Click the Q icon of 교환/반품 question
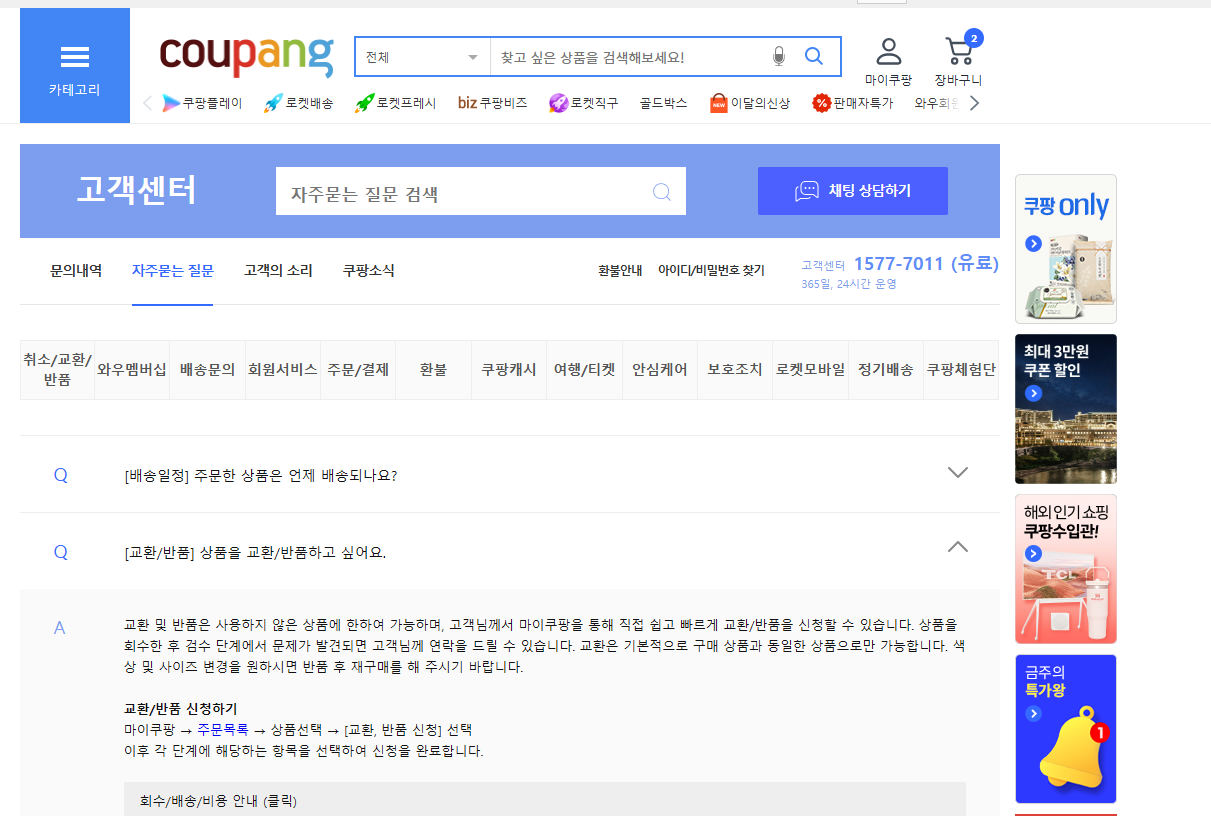Viewport: 1211px width, 816px height. [61, 552]
